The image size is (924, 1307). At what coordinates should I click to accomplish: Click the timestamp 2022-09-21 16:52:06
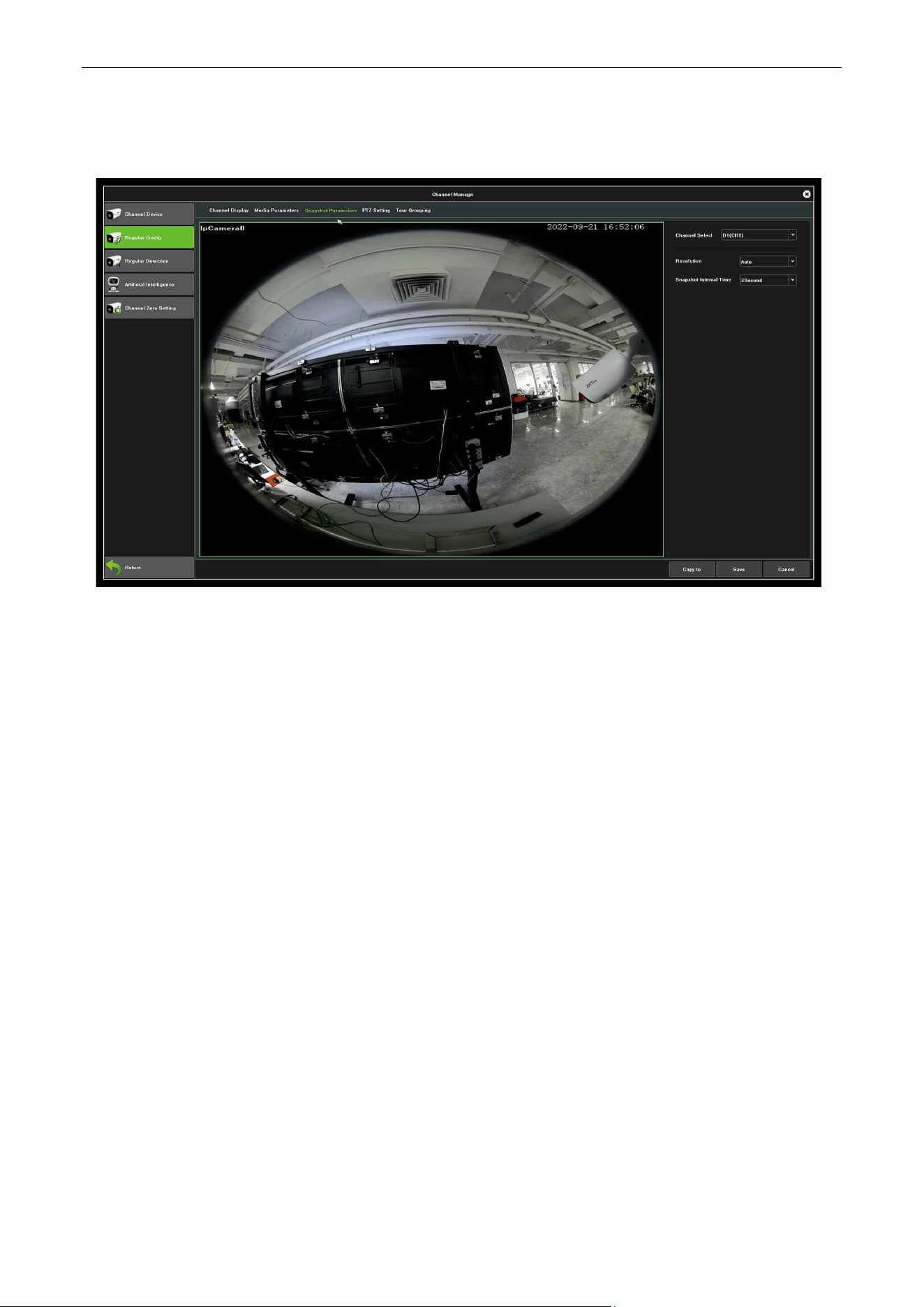coord(595,227)
